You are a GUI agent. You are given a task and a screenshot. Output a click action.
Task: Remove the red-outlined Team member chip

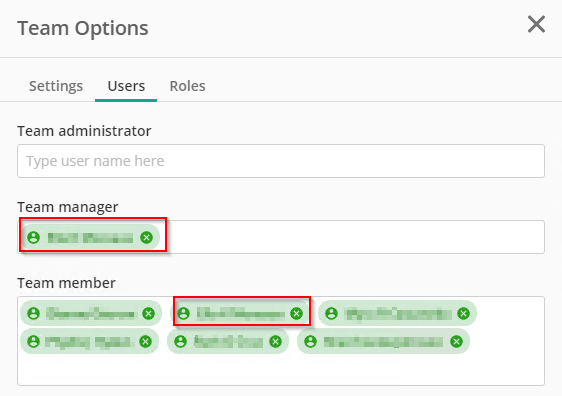click(296, 314)
